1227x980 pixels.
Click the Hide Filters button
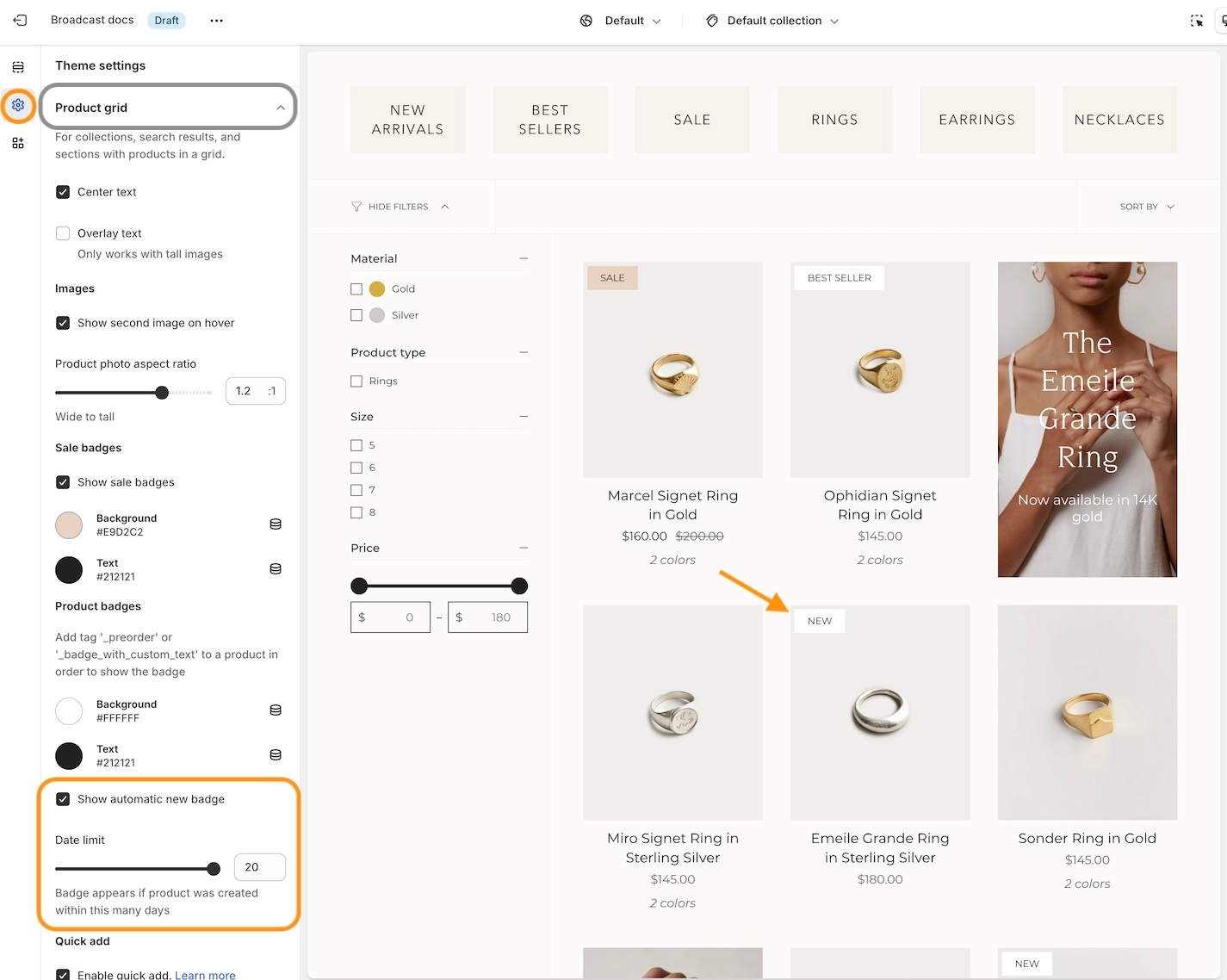point(400,207)
